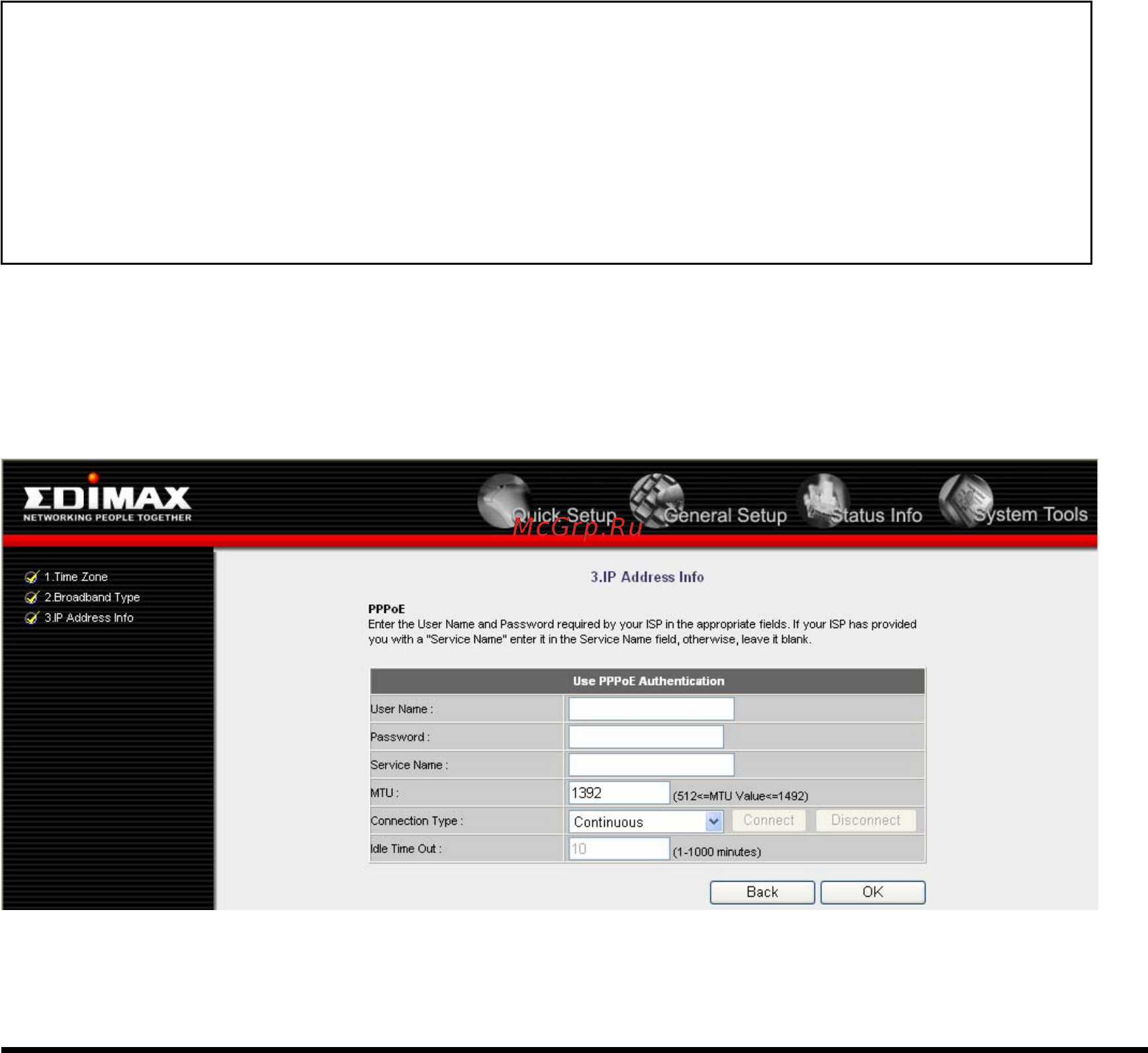Click the checkmark icon beside 2.Broadband Type
1148x1053 pixels.
click(32, 598)
